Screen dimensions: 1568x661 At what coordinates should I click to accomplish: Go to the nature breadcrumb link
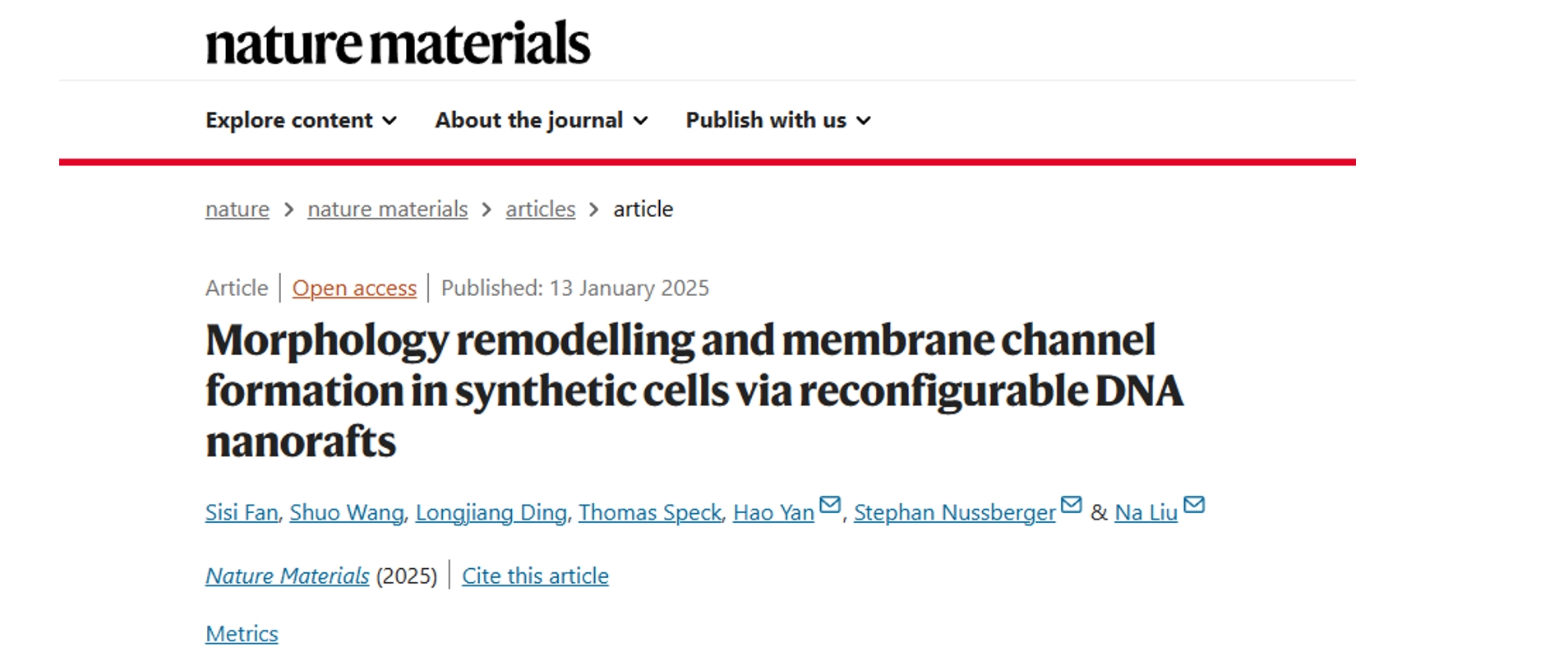(238, 209)
